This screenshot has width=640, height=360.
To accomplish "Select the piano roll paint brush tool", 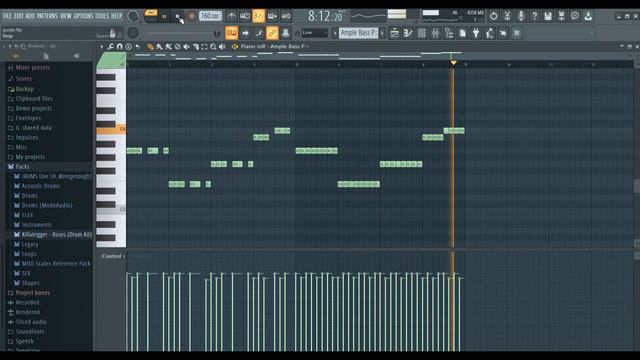I will tap(160, 47).
